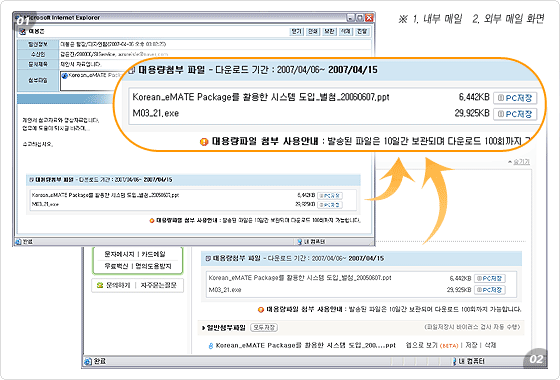
Task: Click the orange 사용안내 notice icon in window 01
Action: pyautogui.click(x=151, y=220)
